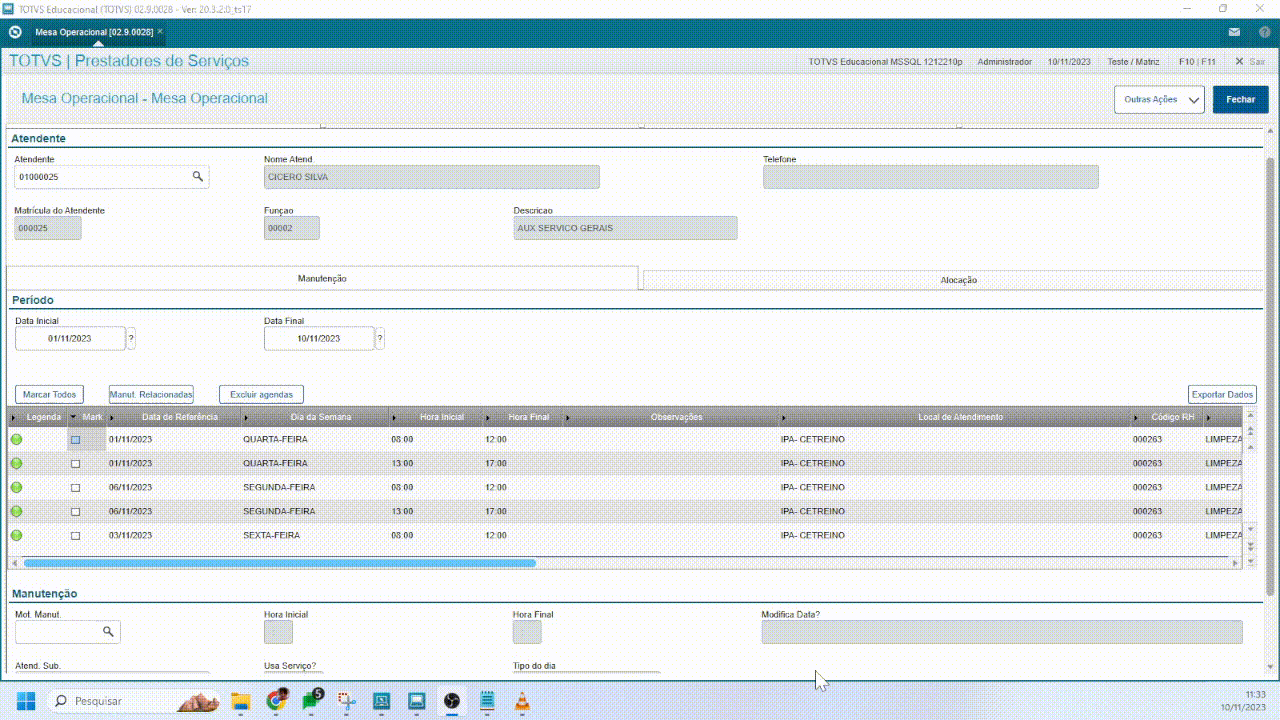The width and height of the screenshot is (1280, 720).
Task: Open File Explorer from taskbar
Action: [x=240, y=700]
